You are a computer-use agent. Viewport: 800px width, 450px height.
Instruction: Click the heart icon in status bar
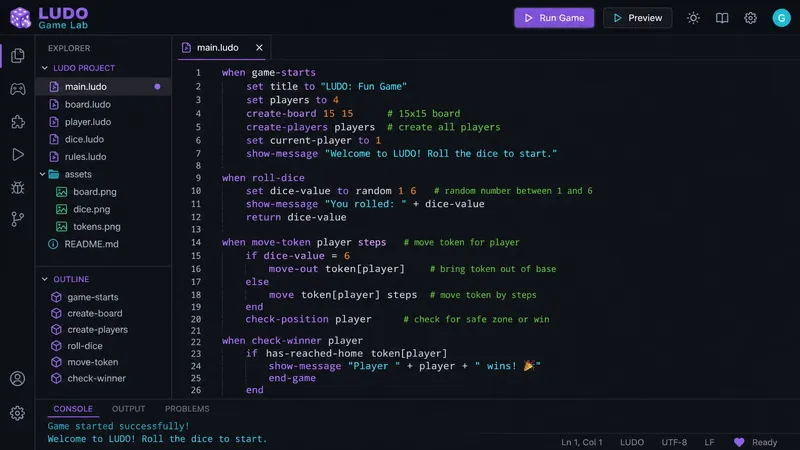tap(739, 442)
